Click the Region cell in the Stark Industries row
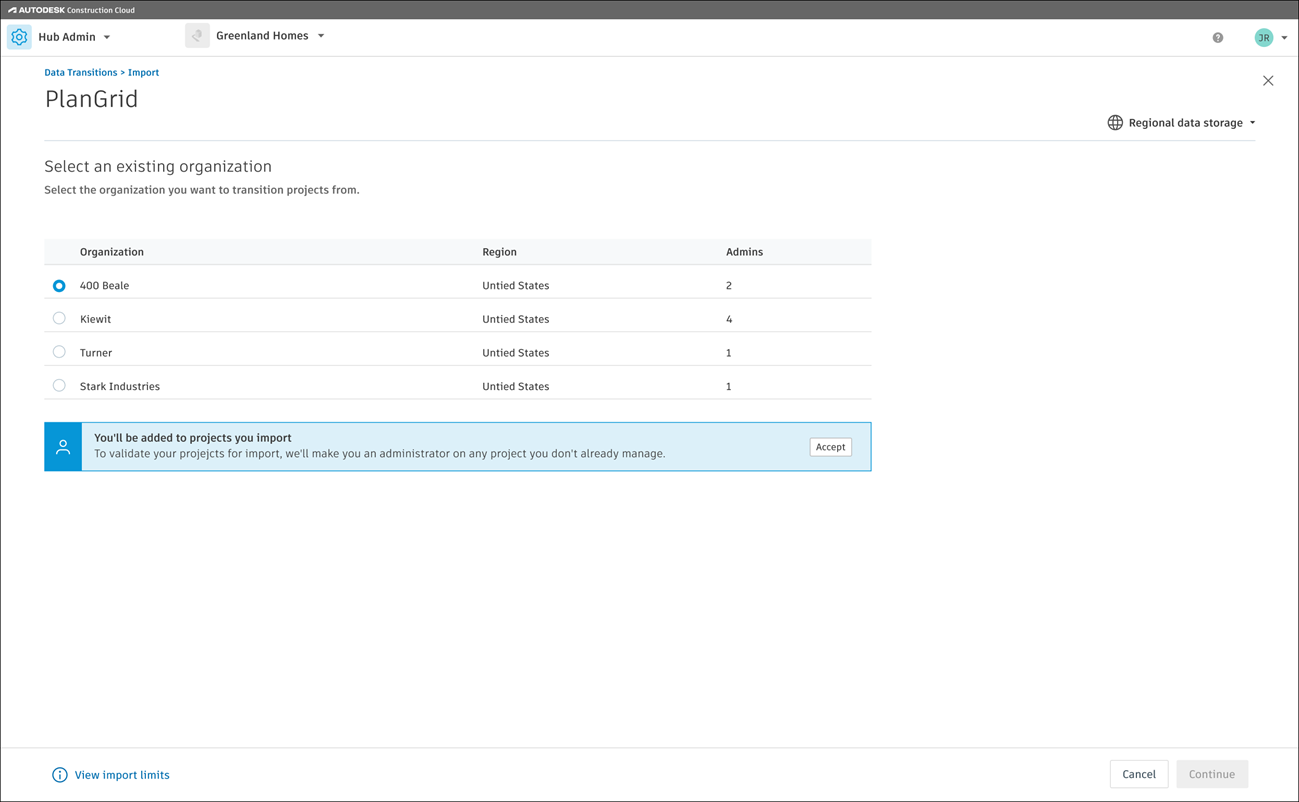1299x802 pixels. tap(515, 386)
